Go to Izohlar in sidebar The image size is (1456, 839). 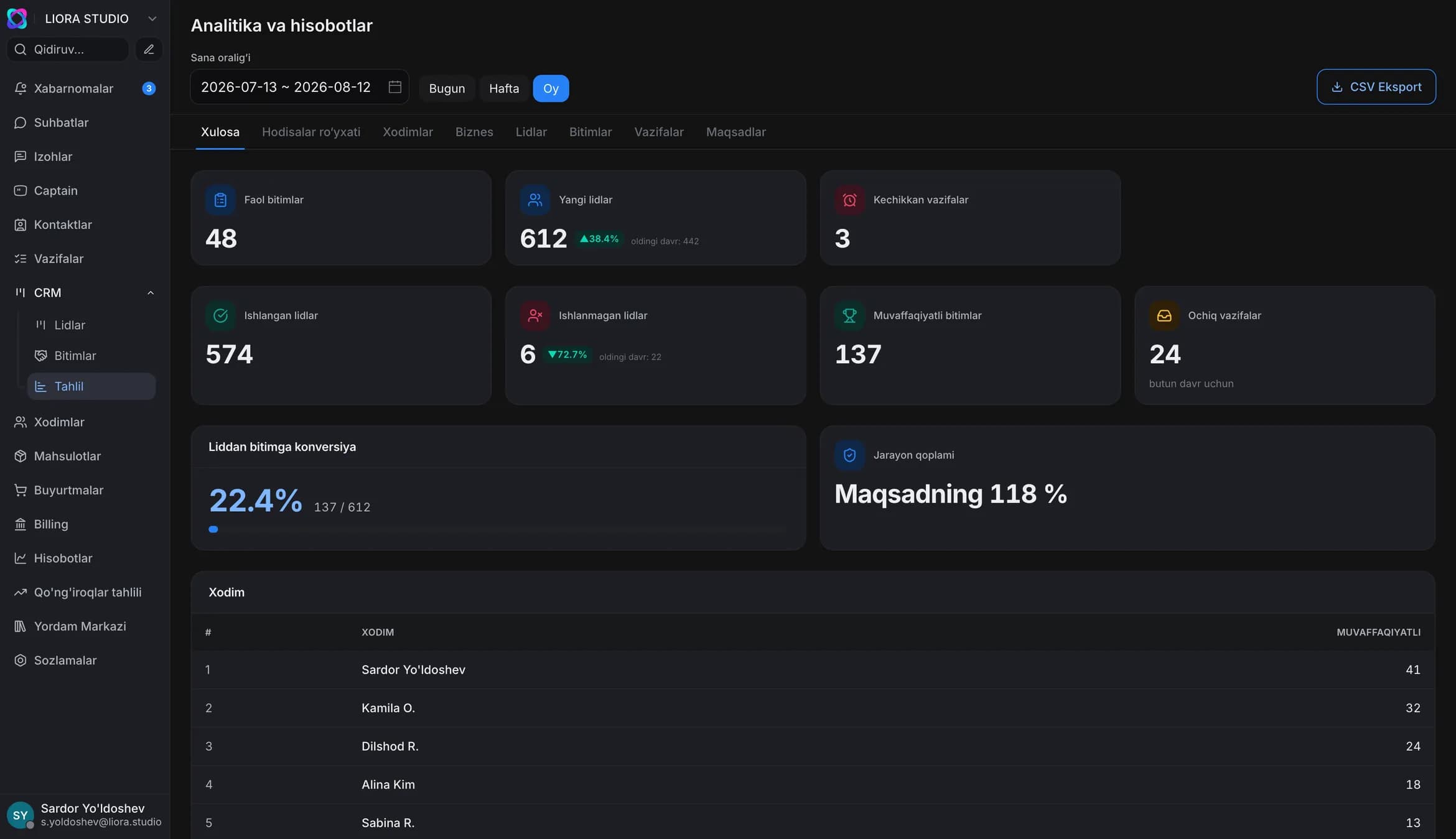click(85, 157)
